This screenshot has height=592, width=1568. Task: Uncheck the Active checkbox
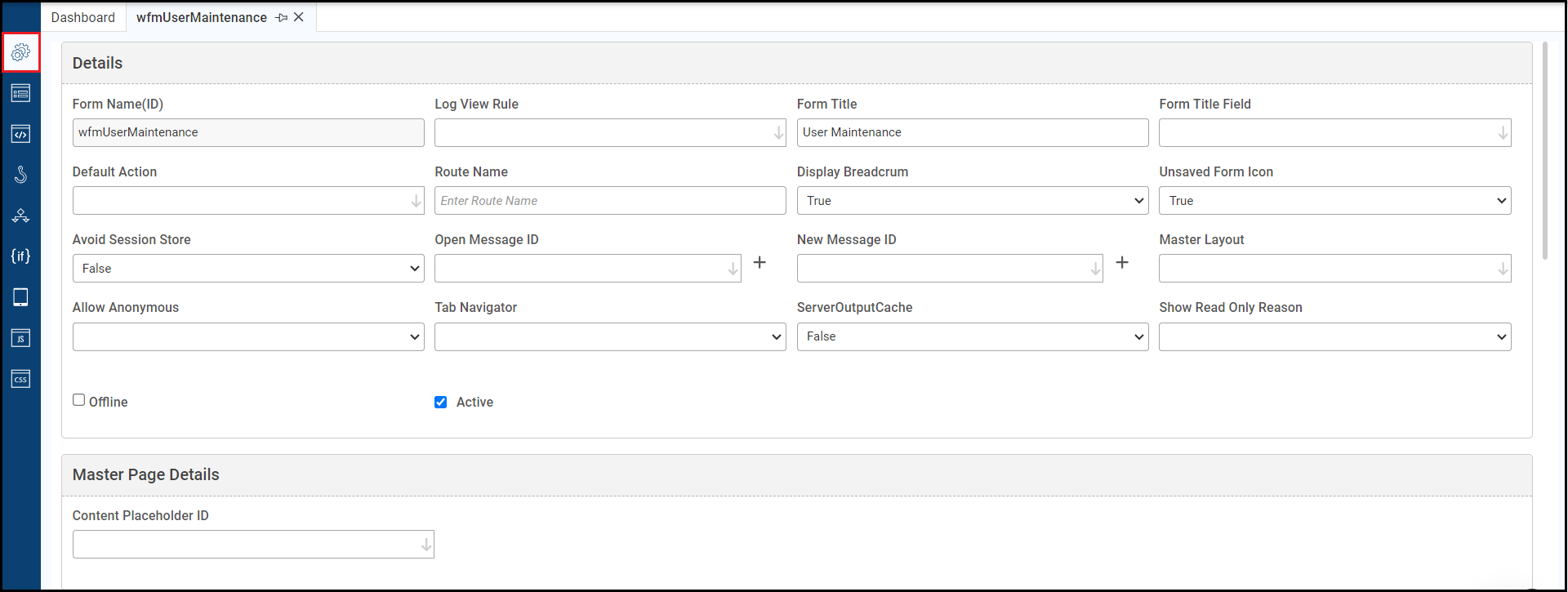click(x=441, y=403)
